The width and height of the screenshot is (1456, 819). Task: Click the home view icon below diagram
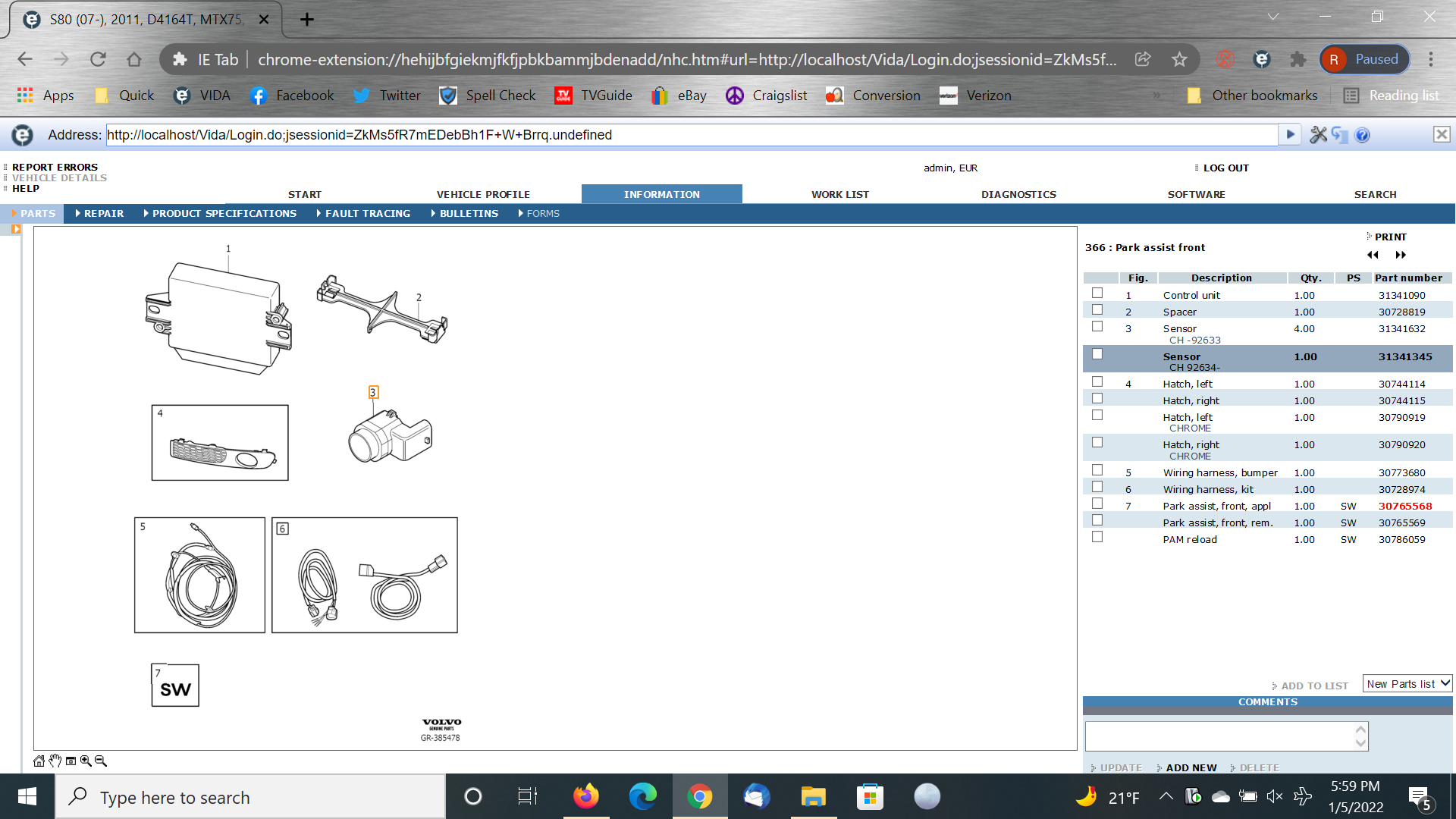pyautogui.click(x=39, y=761)
